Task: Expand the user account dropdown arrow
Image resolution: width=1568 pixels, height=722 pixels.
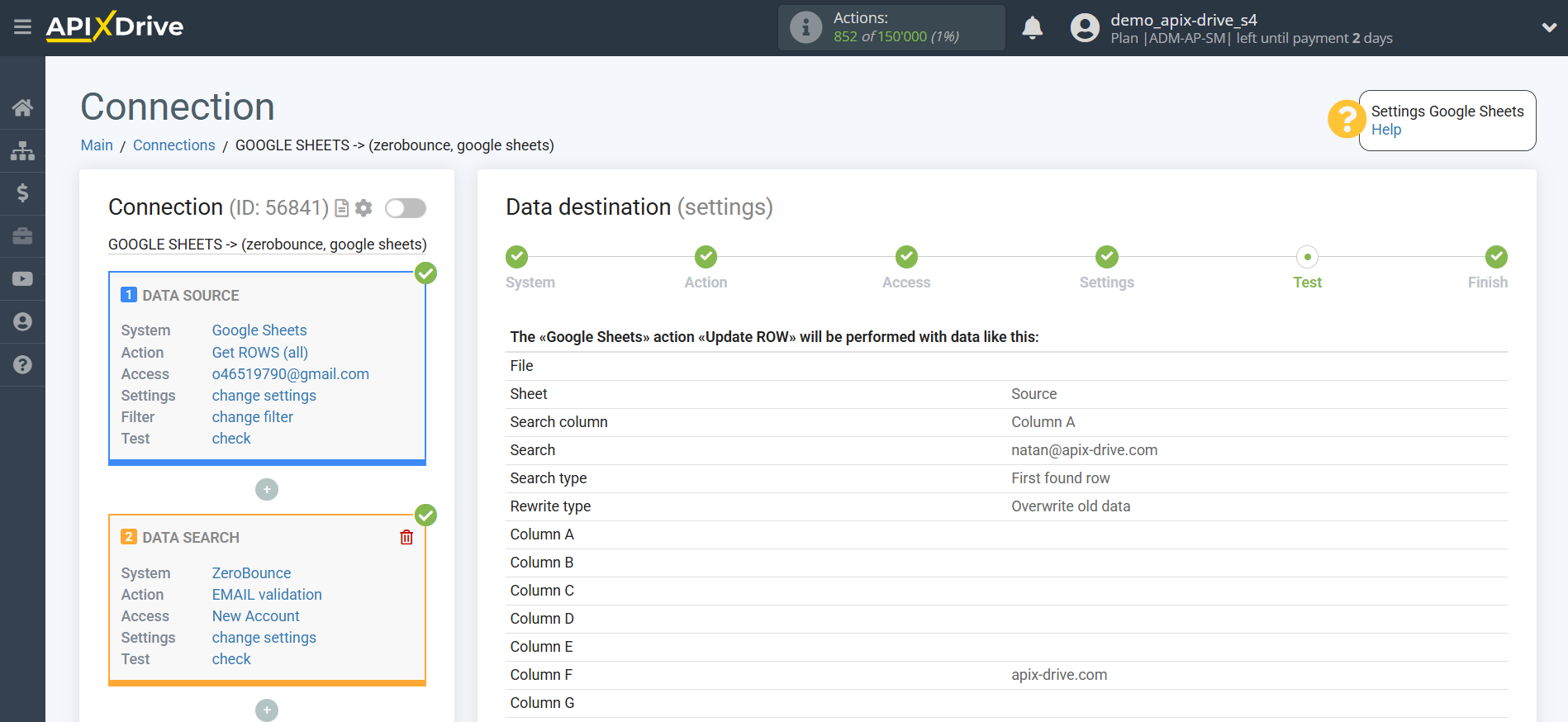Action: point(1549,27)
